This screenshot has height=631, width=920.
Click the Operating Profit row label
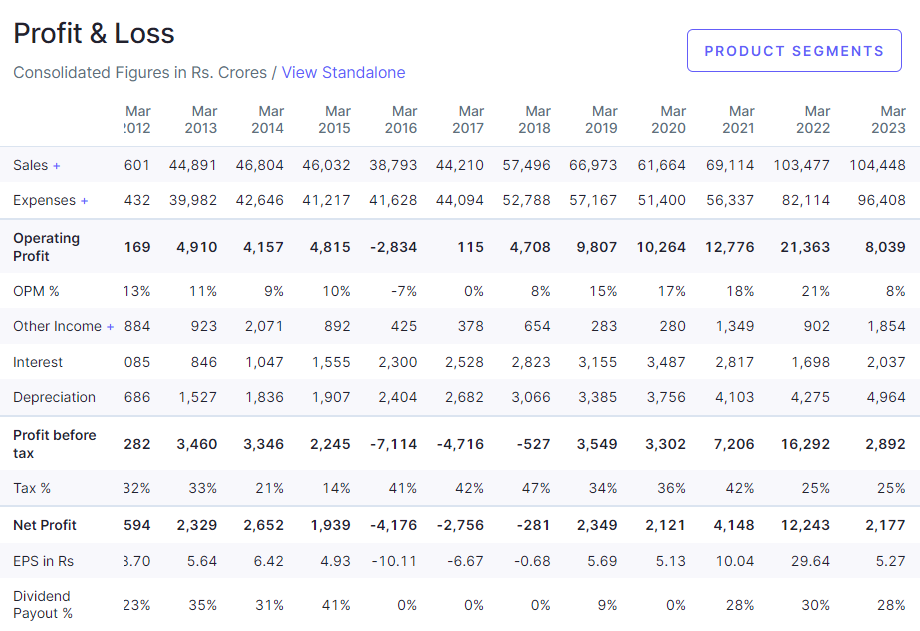pos(46,247)
